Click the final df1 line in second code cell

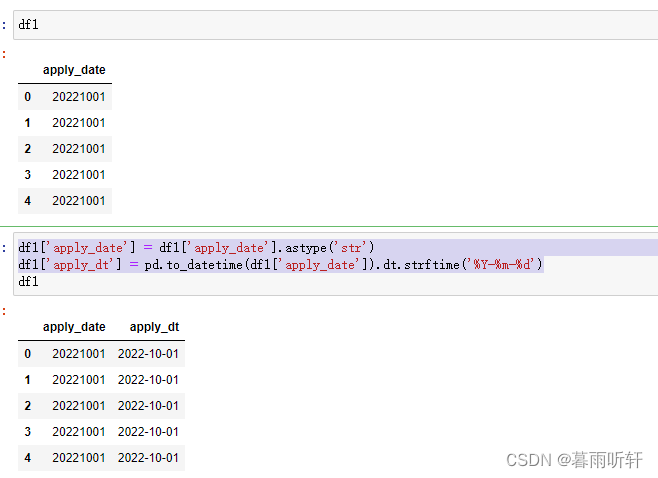[x=29, y=282]
